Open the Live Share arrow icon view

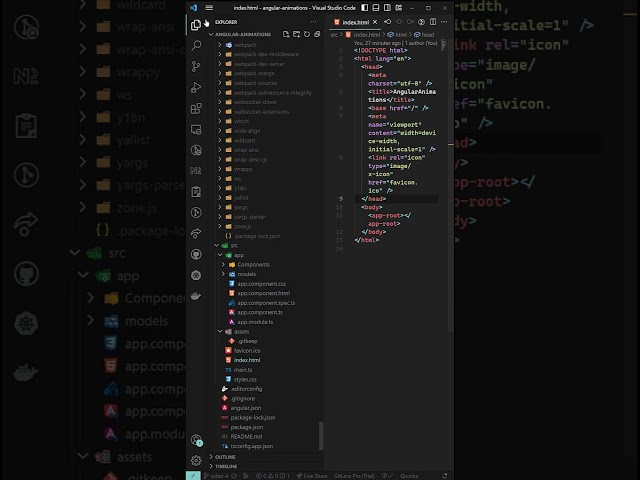click(x=196, y=233)
